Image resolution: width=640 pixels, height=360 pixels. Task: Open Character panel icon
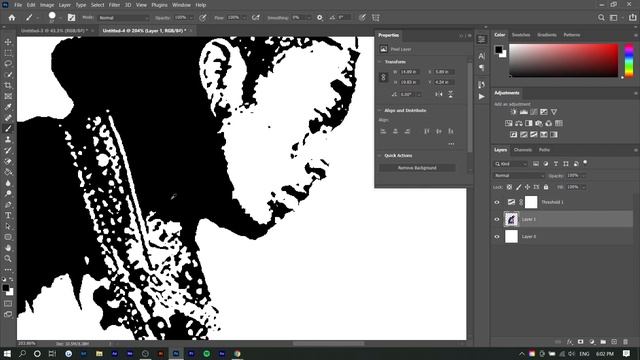tap(482, 56)
